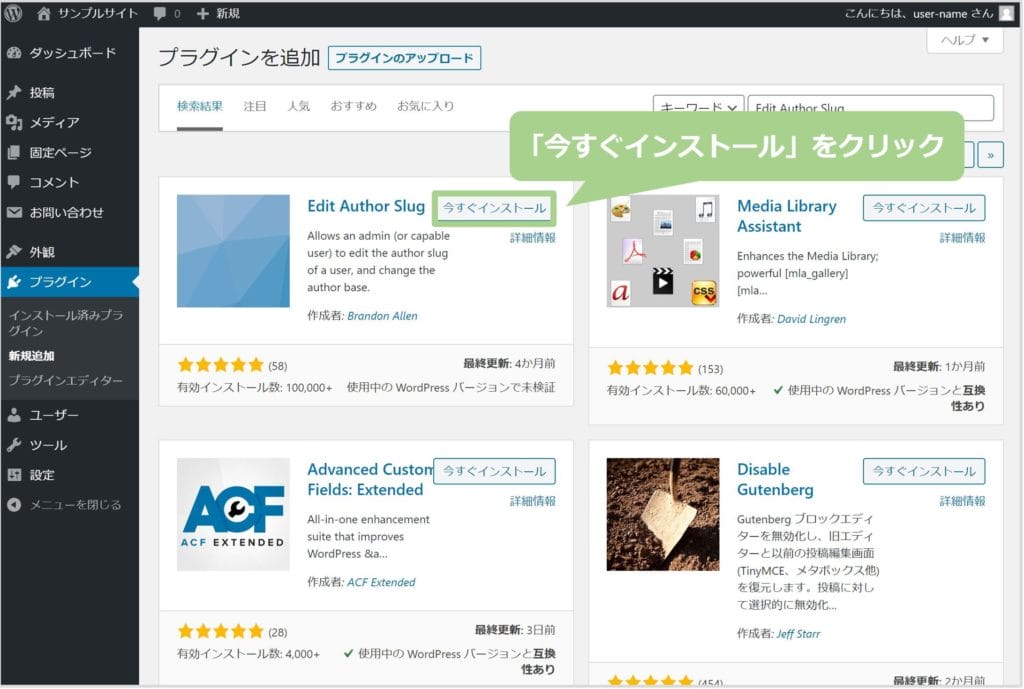Open 詳細情報 for Media Library Assistant

point(963,238)
